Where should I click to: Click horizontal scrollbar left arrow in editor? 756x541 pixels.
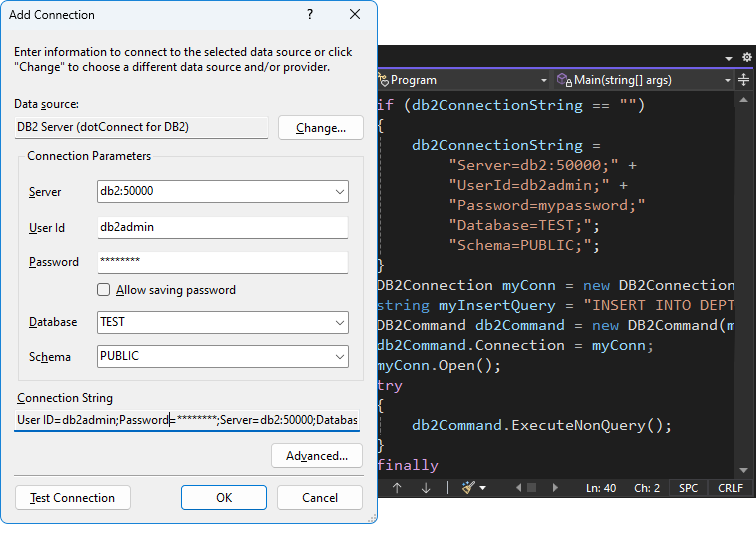coord(518,487)
